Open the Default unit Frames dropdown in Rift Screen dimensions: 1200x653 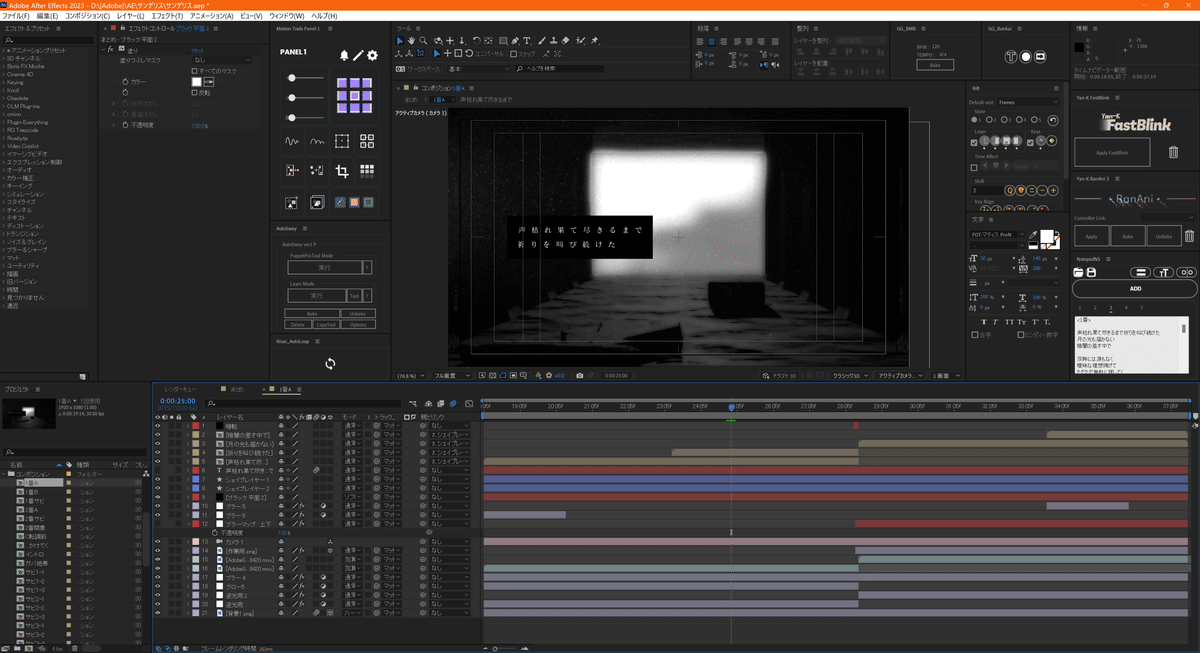click(x=1028, y=102)
